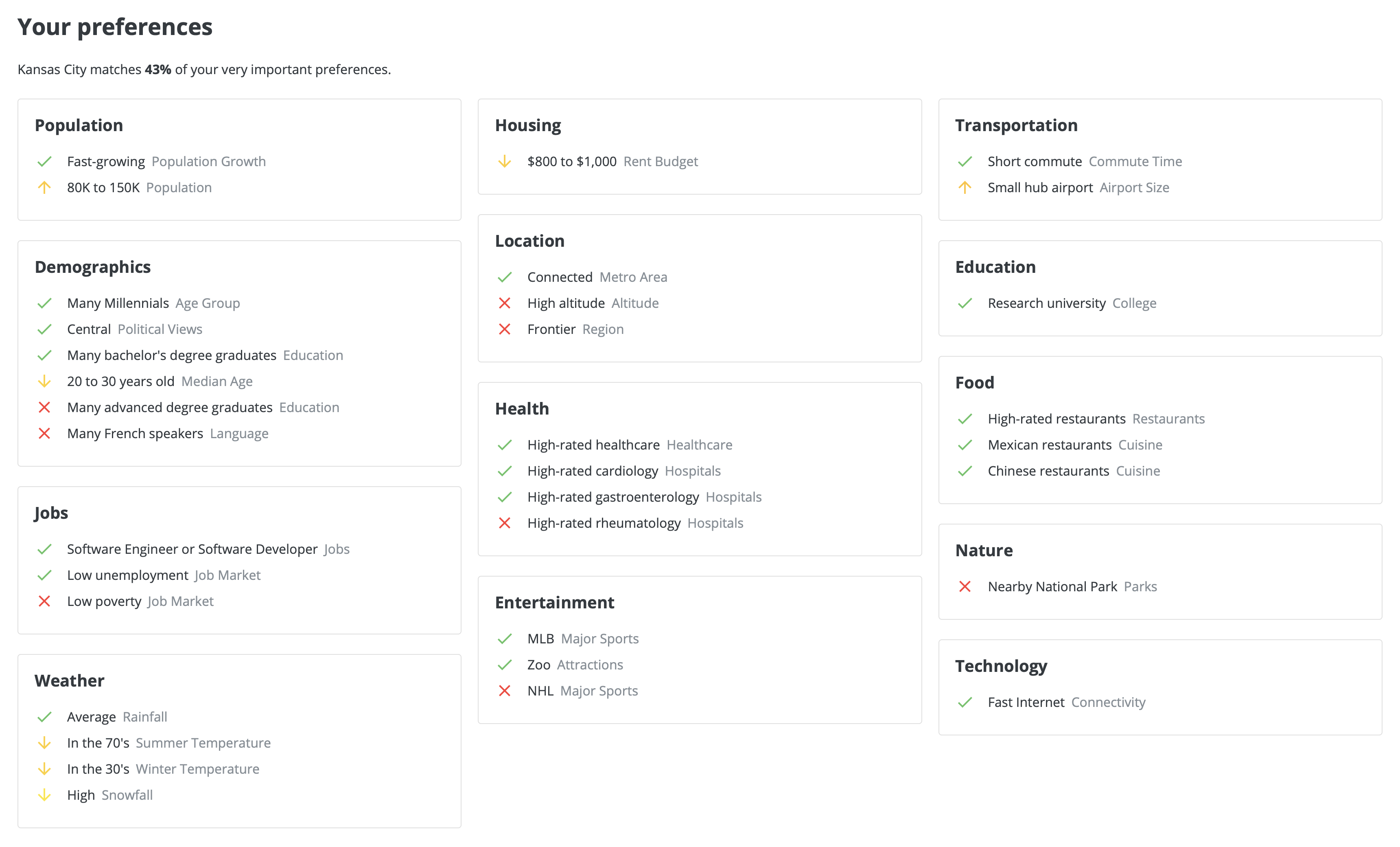Click the red X beside NHL

tap(505, 691)
